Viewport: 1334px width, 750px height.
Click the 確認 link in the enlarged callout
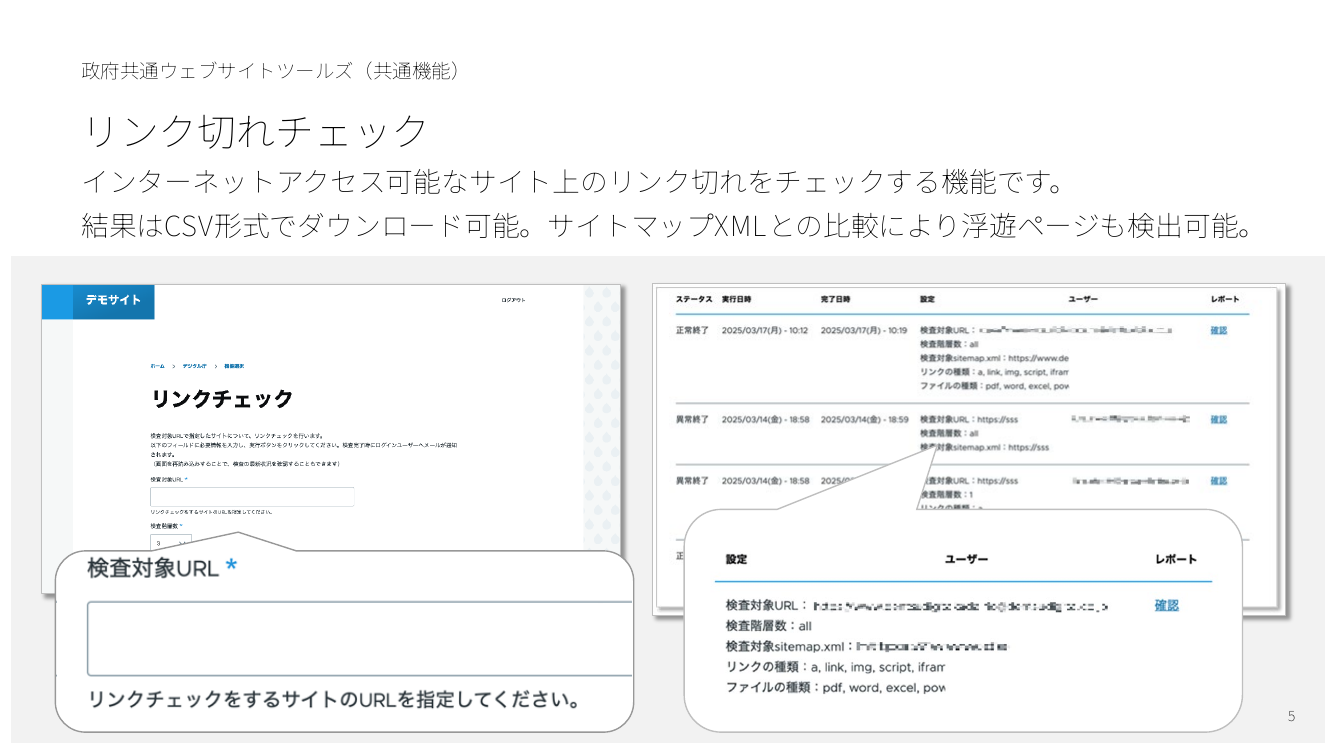pyautogui.click(x=1167, y=605)
